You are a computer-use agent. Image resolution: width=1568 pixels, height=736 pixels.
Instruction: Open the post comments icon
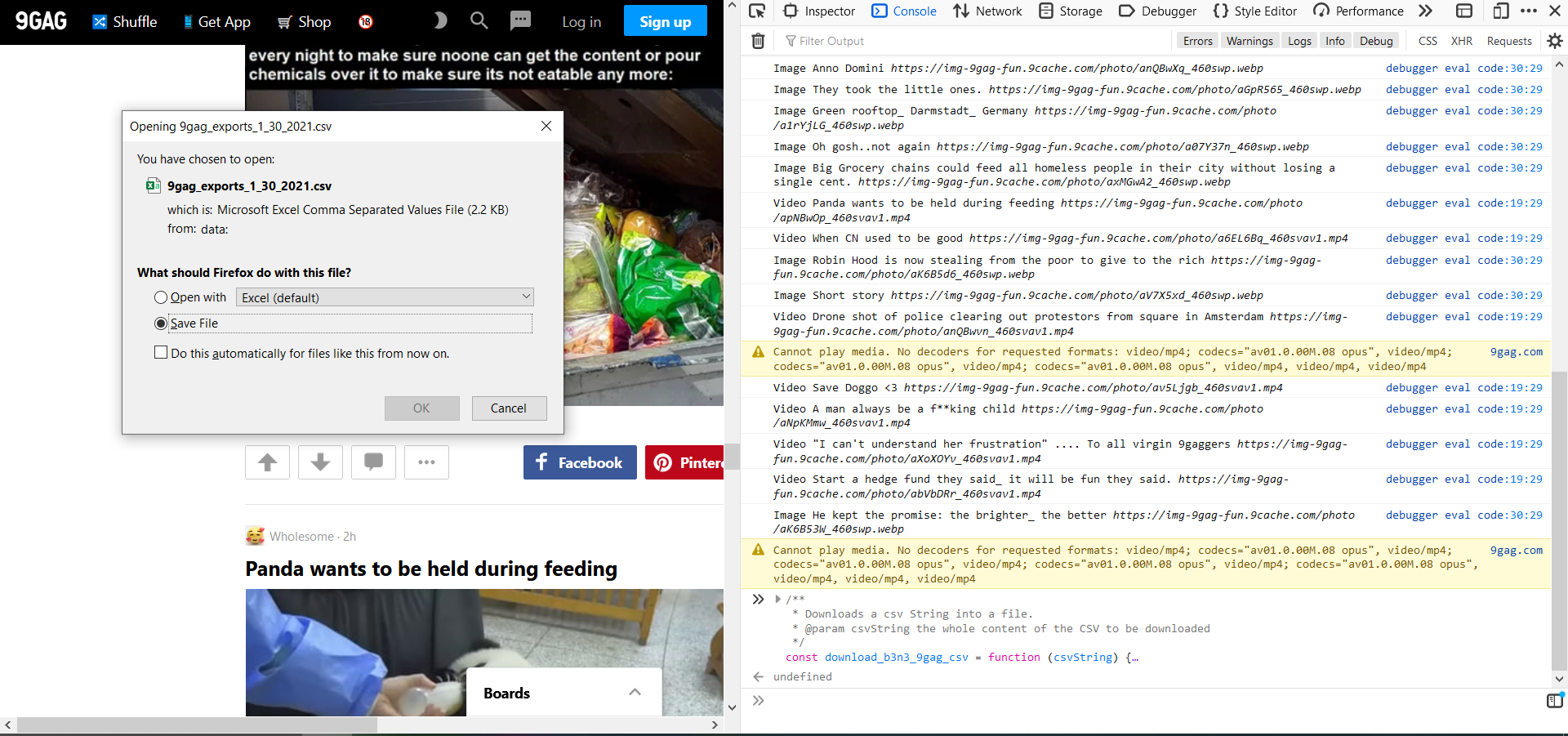click(x=373, y=462)
